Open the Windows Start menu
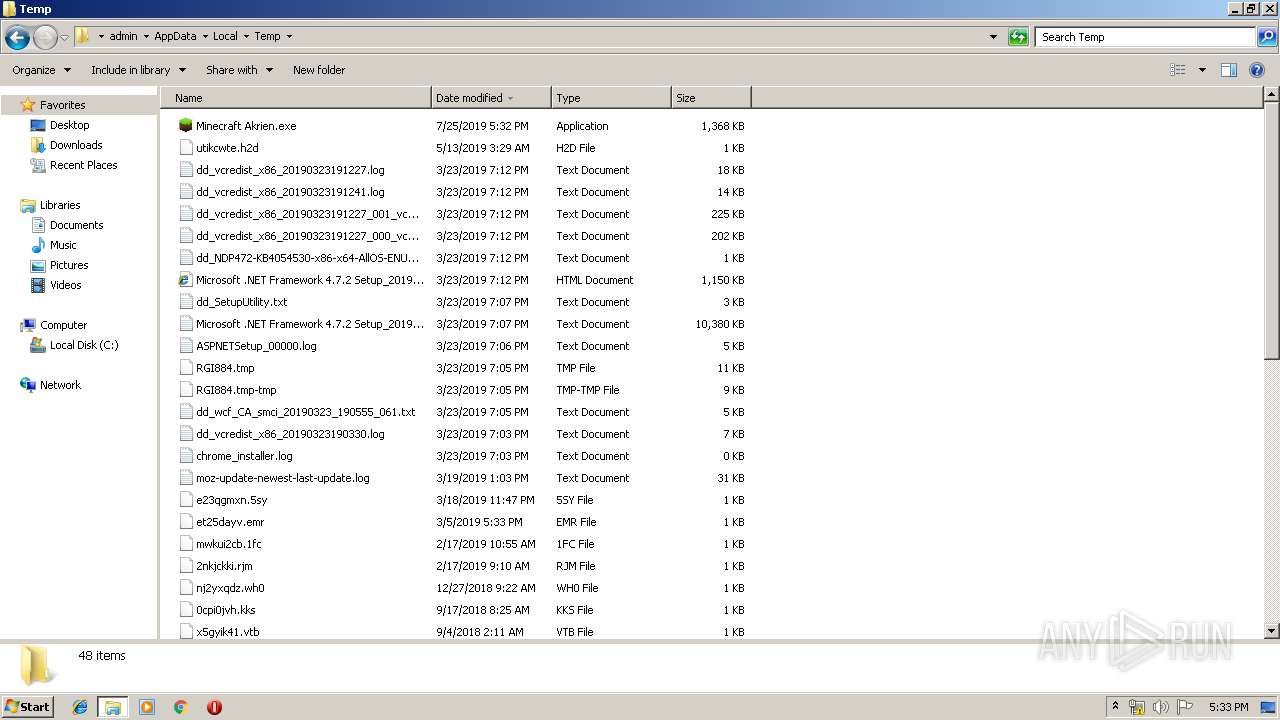 [28, 706]
